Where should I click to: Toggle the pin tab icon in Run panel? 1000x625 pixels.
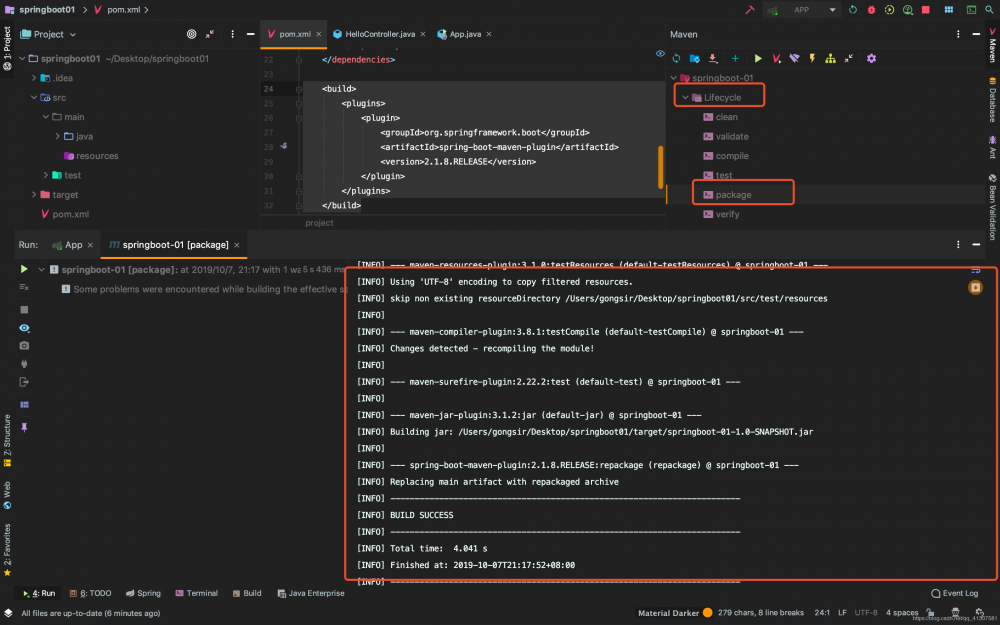tap(24, 427)
